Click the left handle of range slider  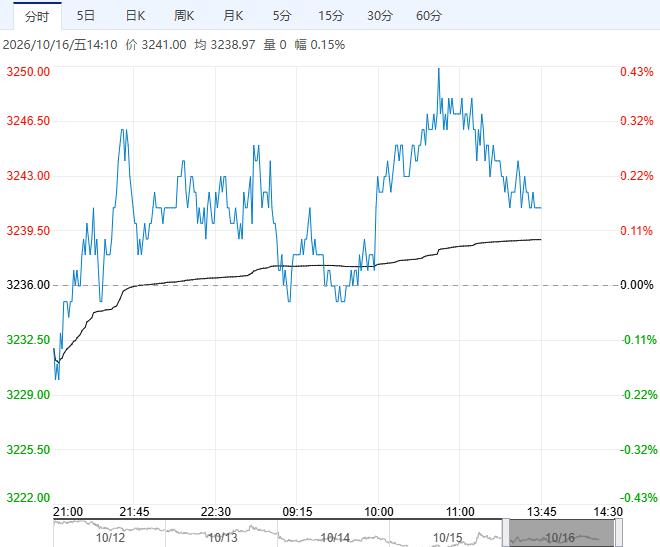click(x=506, y=533)
